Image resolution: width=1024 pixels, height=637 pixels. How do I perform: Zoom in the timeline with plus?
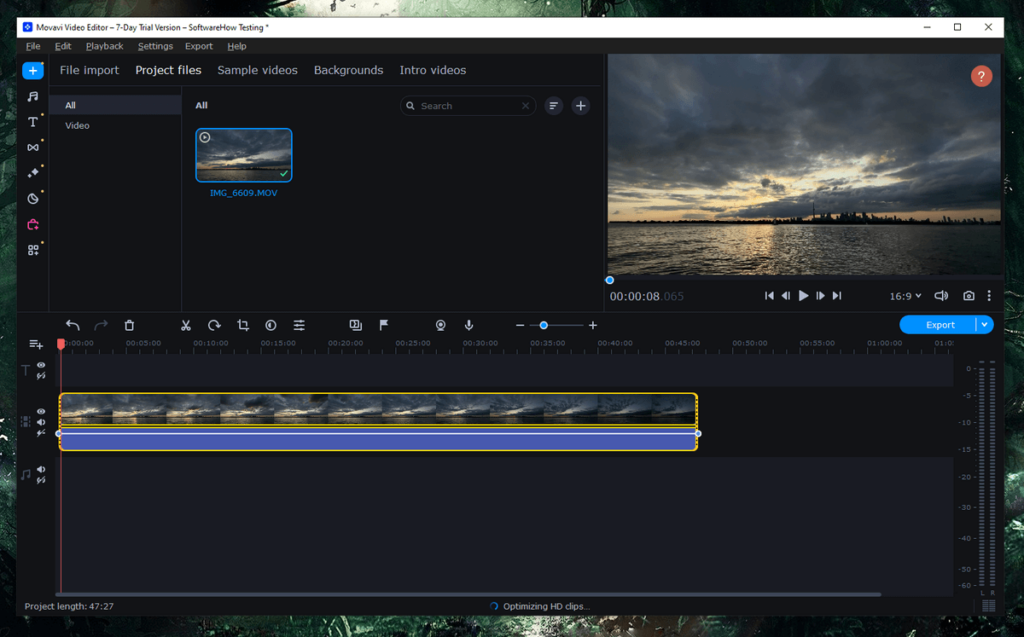coord(592,325)
